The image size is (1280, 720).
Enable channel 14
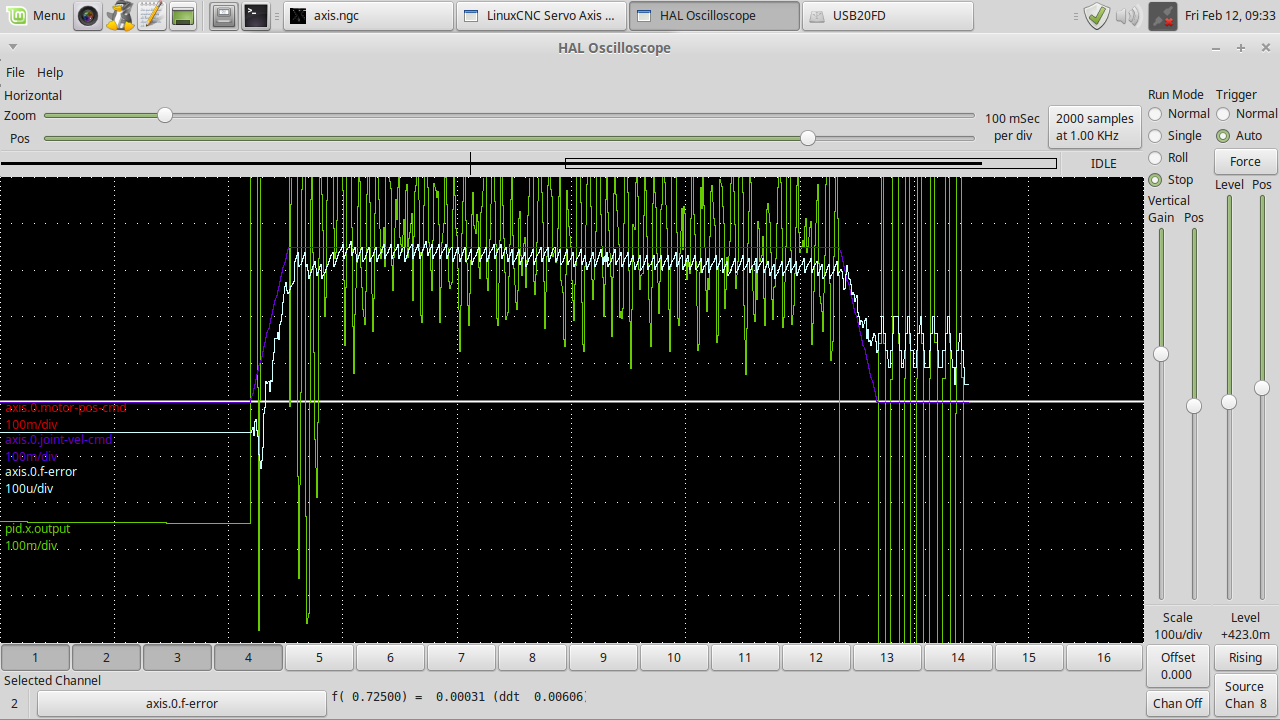pyautogui.click(x=958, y=657)
